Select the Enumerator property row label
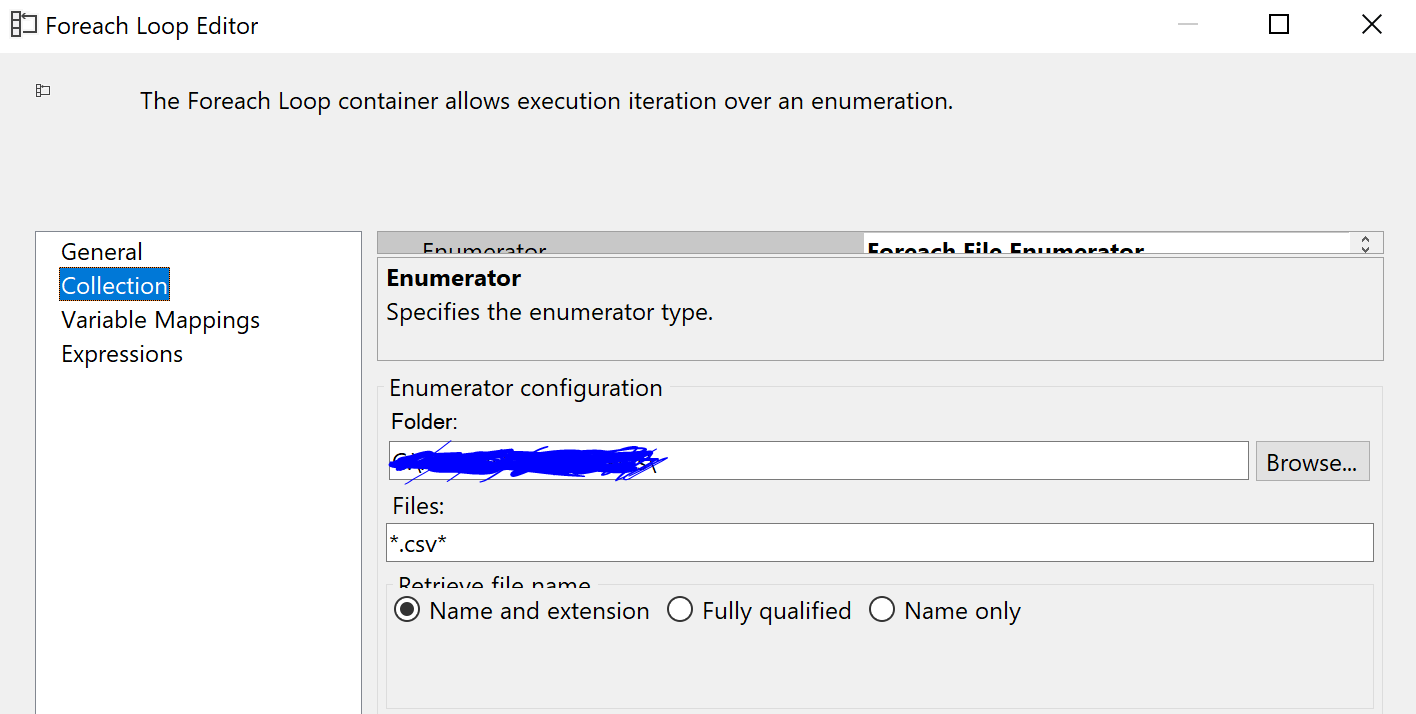The height and width of the screenshot is (714, 1416). coord(620,244)
